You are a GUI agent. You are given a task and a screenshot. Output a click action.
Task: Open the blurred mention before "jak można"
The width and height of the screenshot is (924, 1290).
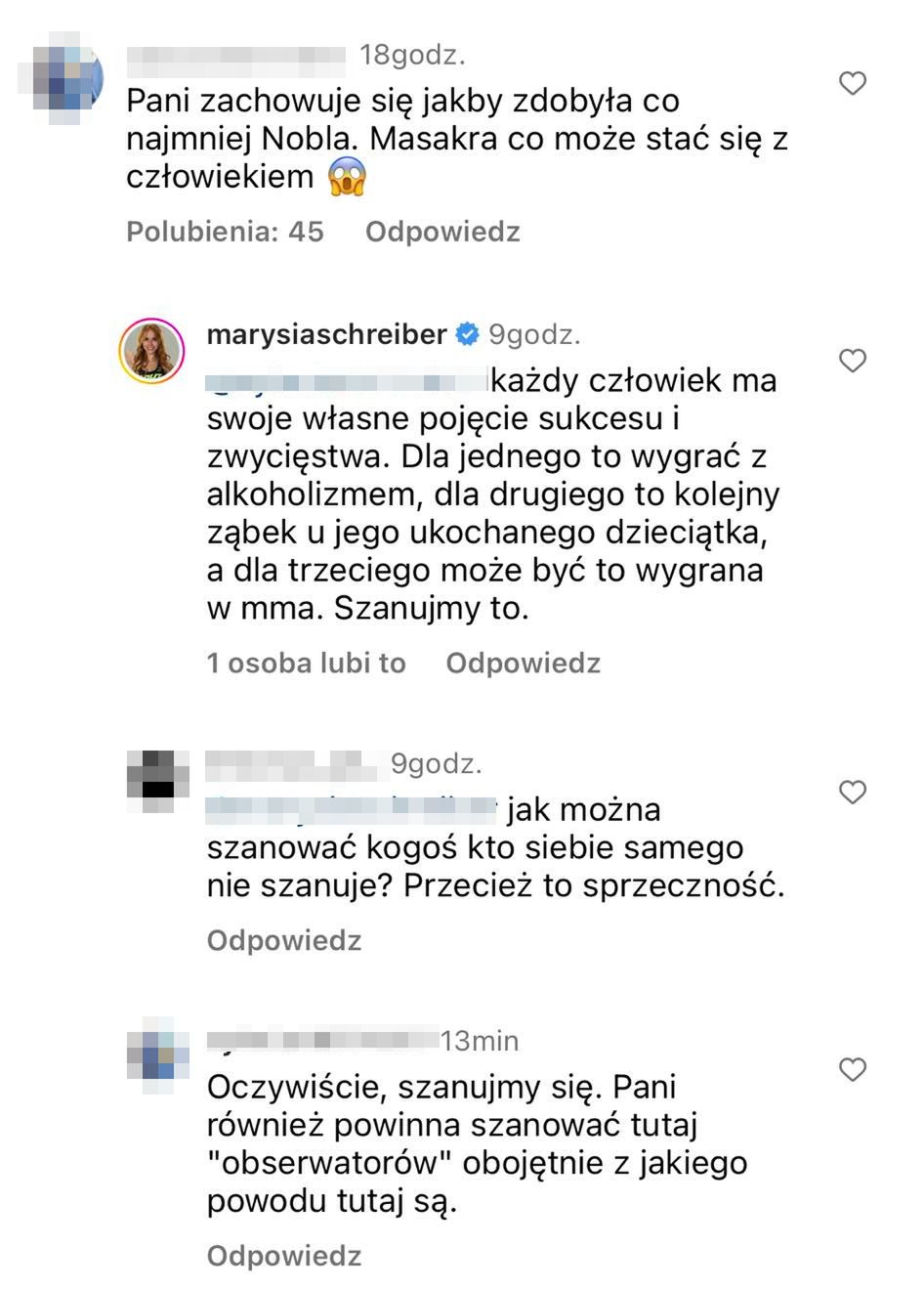pyautogui.click(x=352, y=809)
